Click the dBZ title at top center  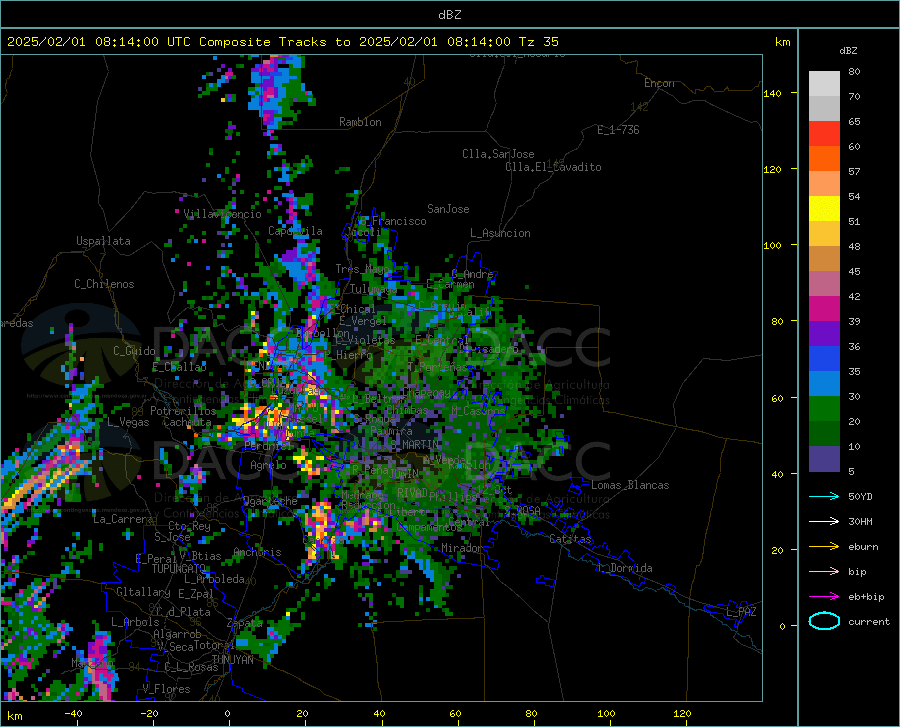coord(449,15)
